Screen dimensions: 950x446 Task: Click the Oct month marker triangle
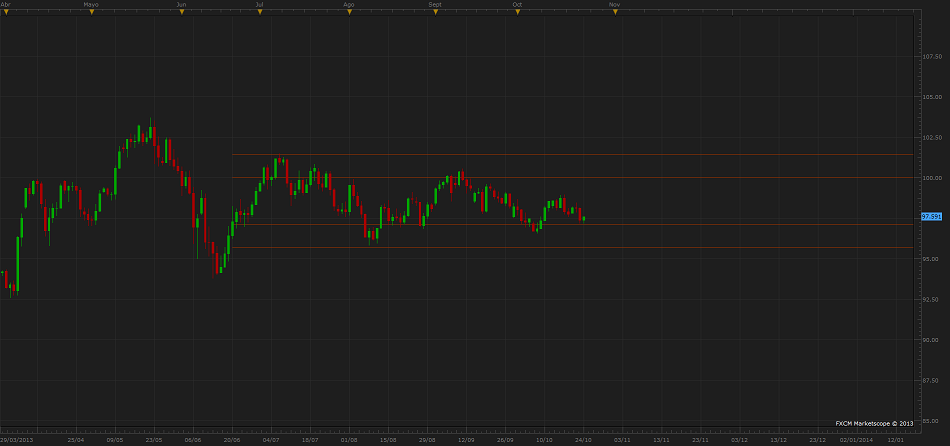[516, 12]
